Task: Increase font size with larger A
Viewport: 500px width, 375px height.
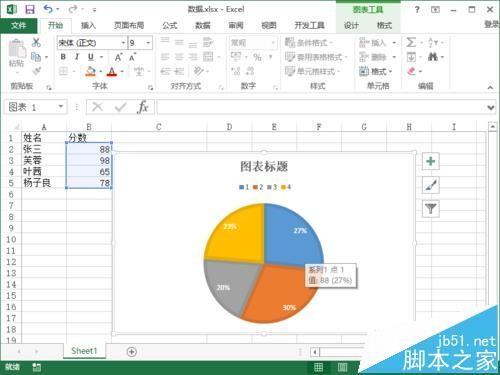Action: click(118, 57)
